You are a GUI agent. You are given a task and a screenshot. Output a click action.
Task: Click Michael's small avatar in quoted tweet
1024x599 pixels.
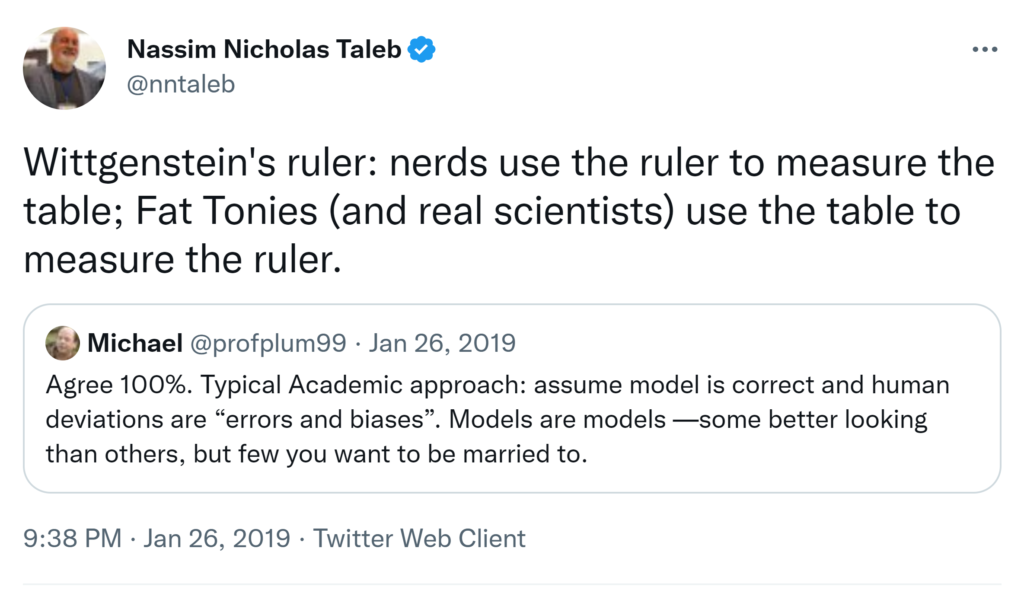[x=63, y=343]
